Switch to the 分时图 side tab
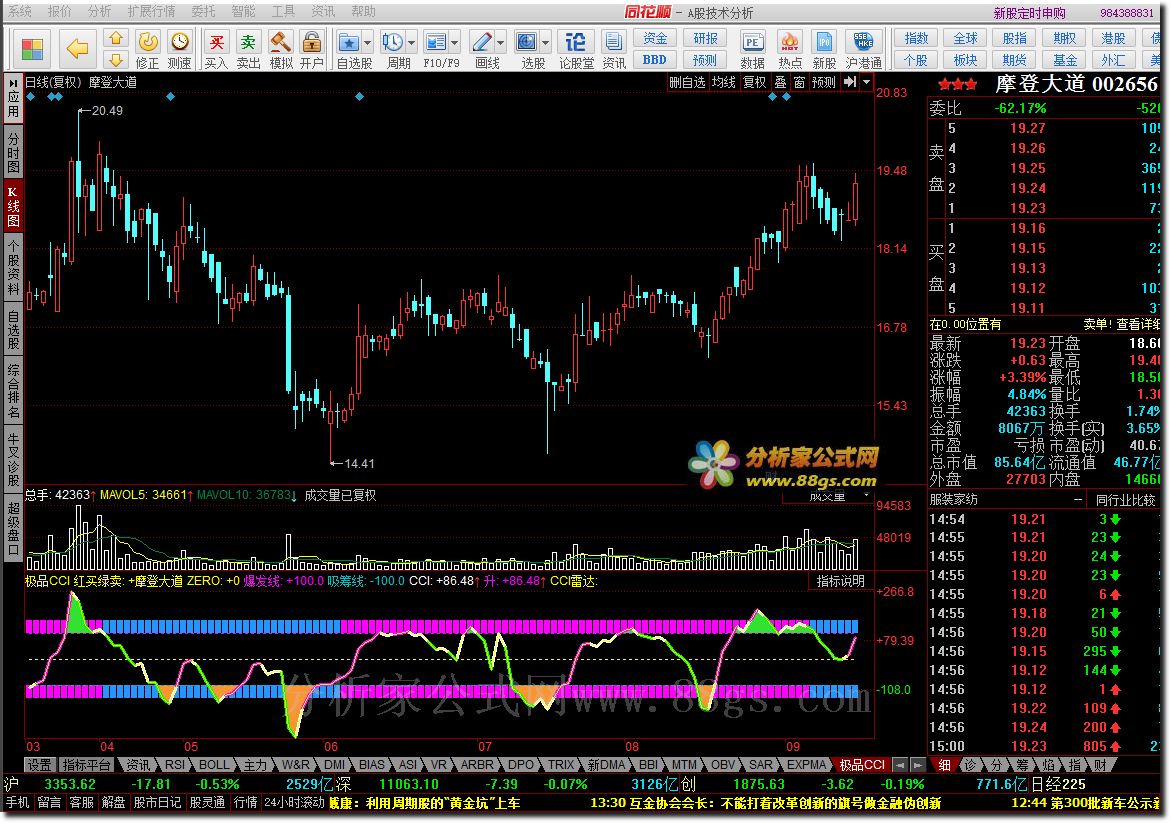 (13, 152)
